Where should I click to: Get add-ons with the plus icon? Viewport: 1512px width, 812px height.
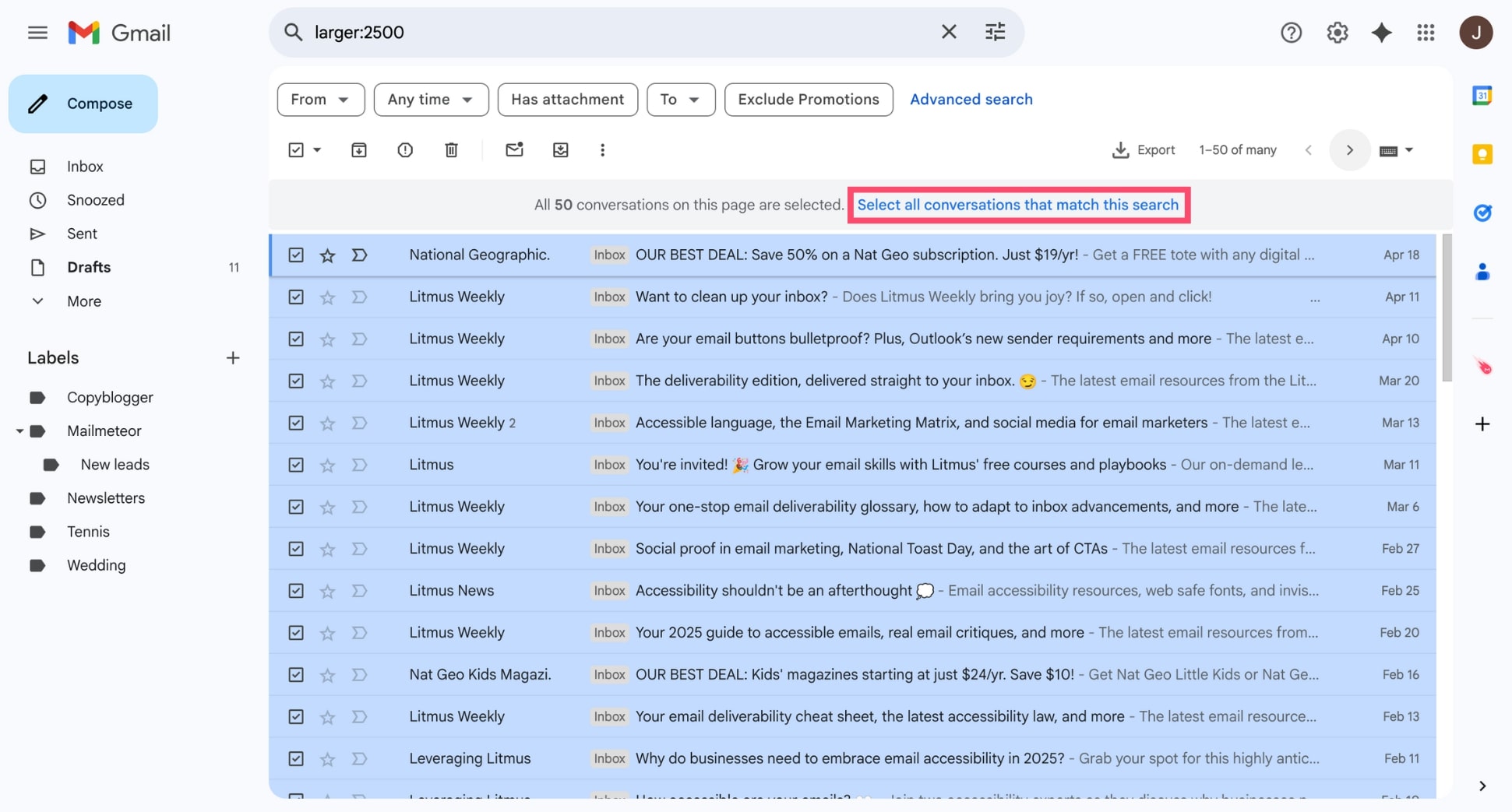coord(1482,424)
